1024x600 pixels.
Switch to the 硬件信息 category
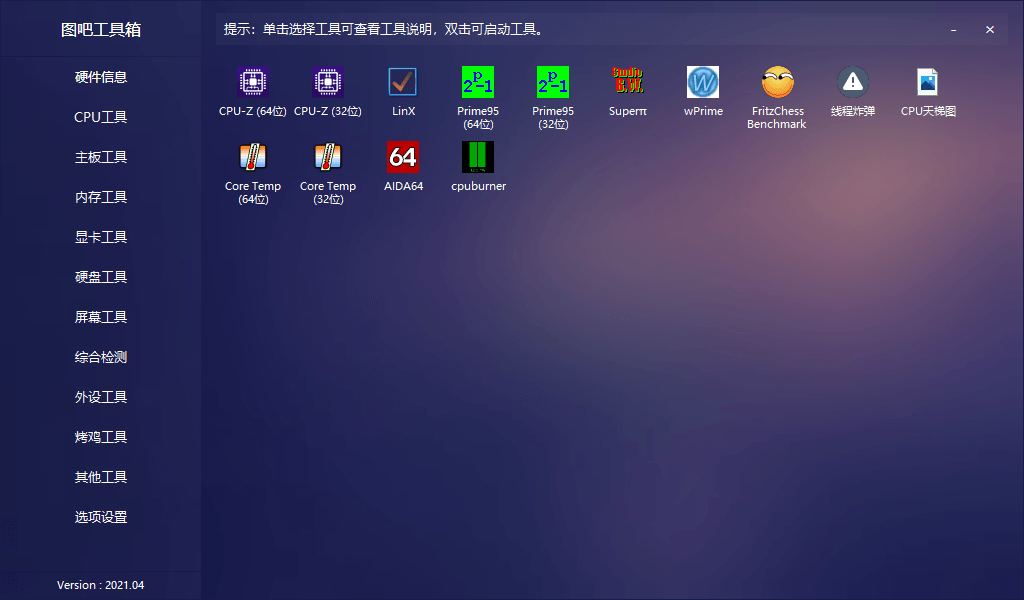click(100, 77)
